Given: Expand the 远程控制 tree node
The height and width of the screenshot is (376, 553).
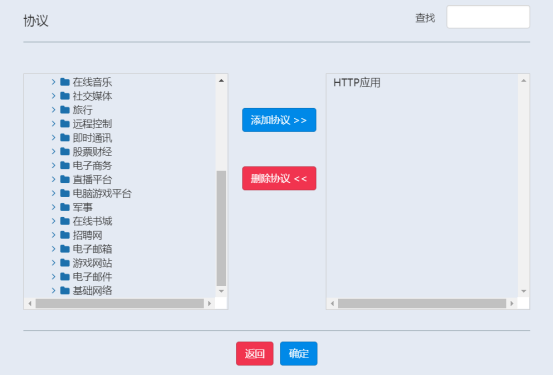Looking at the screenshot, I should click(53, 124).
